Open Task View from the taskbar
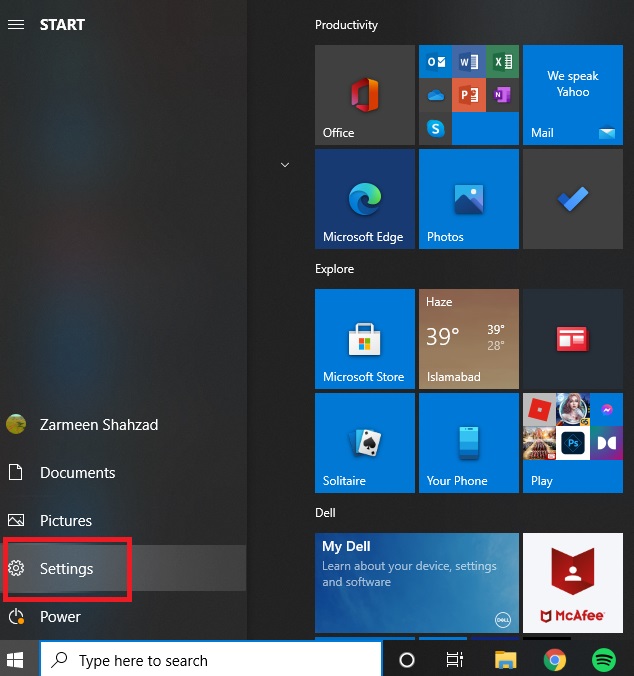 454,660
